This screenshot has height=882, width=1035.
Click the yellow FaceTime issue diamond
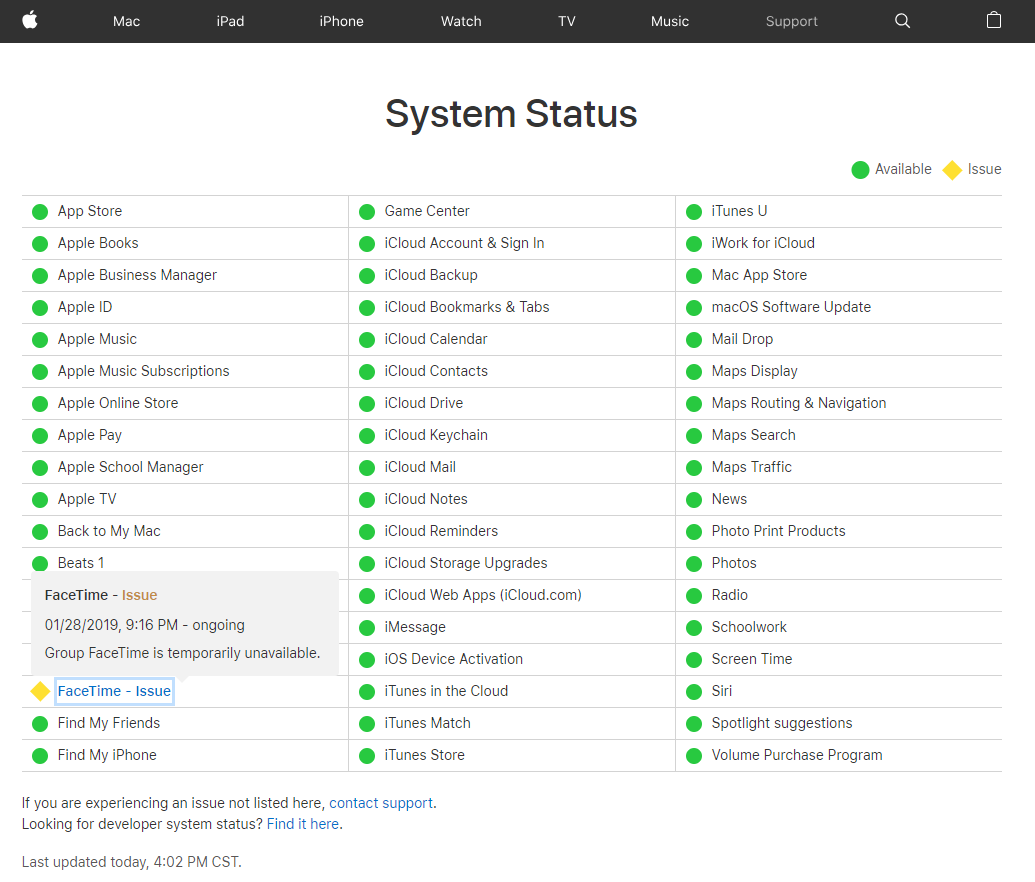[40, 691]
